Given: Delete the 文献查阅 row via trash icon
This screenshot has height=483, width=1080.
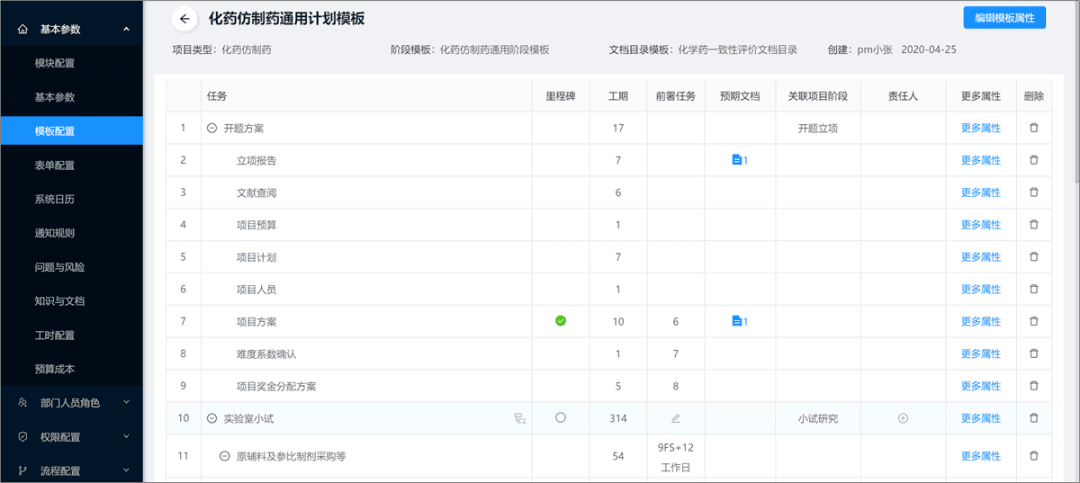Looking at the screenshot, I should coord(1034,192).
